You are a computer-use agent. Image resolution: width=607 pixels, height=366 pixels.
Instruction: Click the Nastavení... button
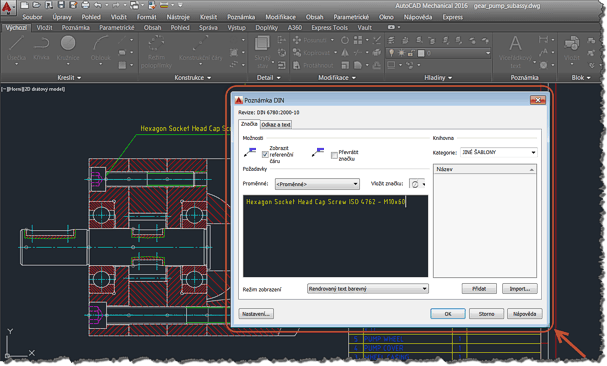(256, 314)
